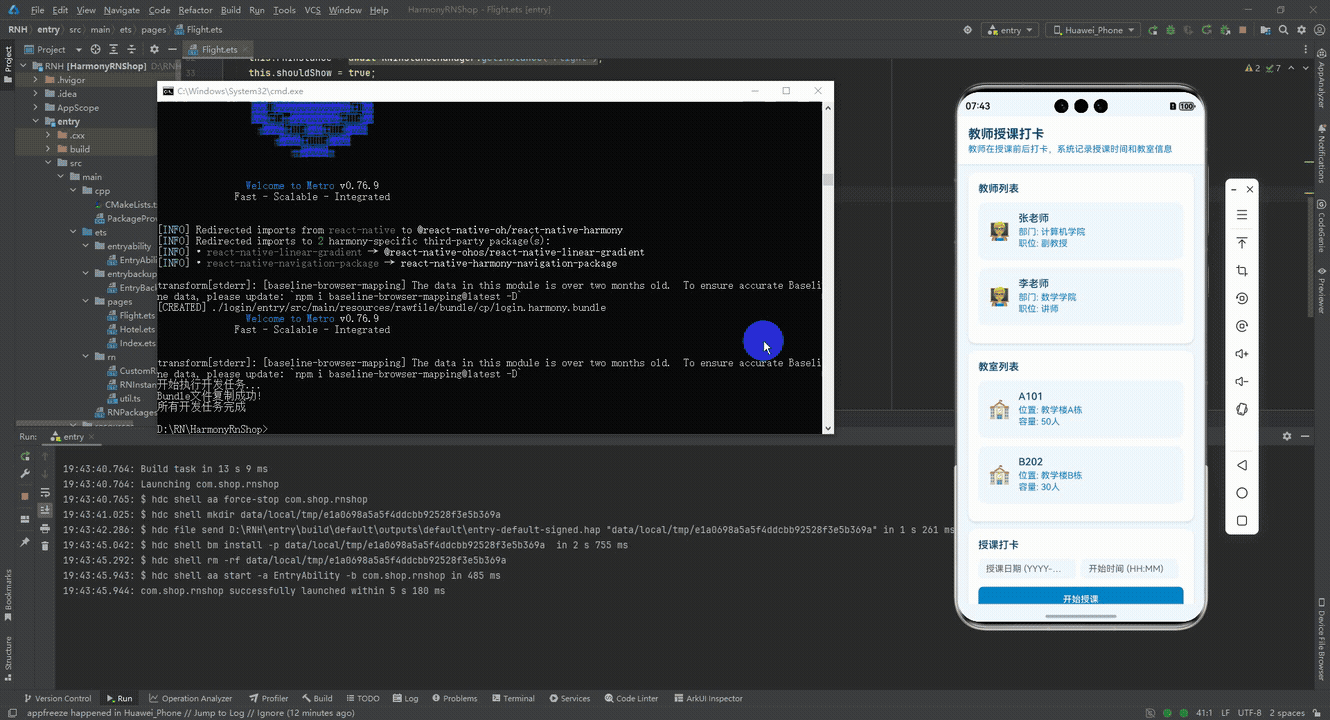Open Version Control tool tab

coord(56,698)
